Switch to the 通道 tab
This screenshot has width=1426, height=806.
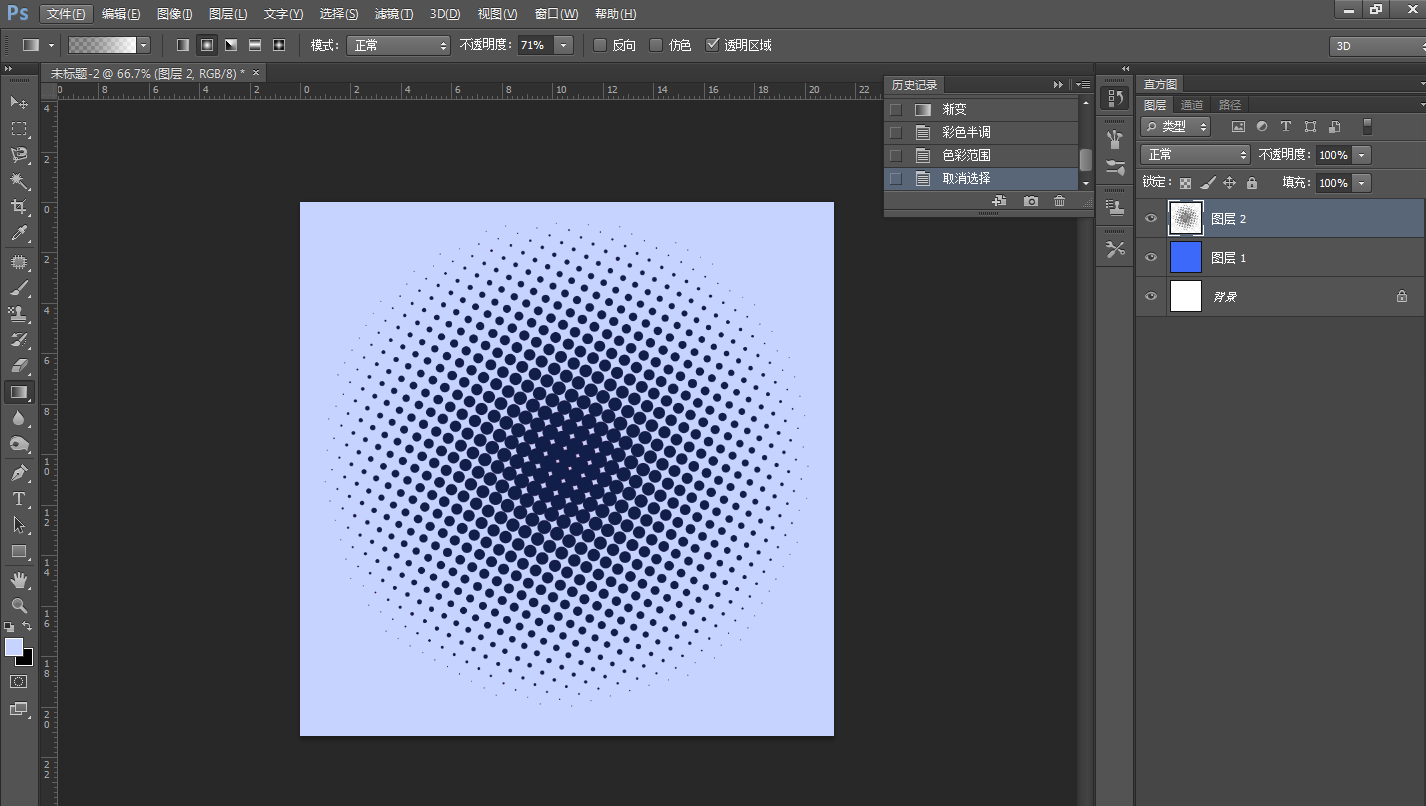tap(1191, 105)
